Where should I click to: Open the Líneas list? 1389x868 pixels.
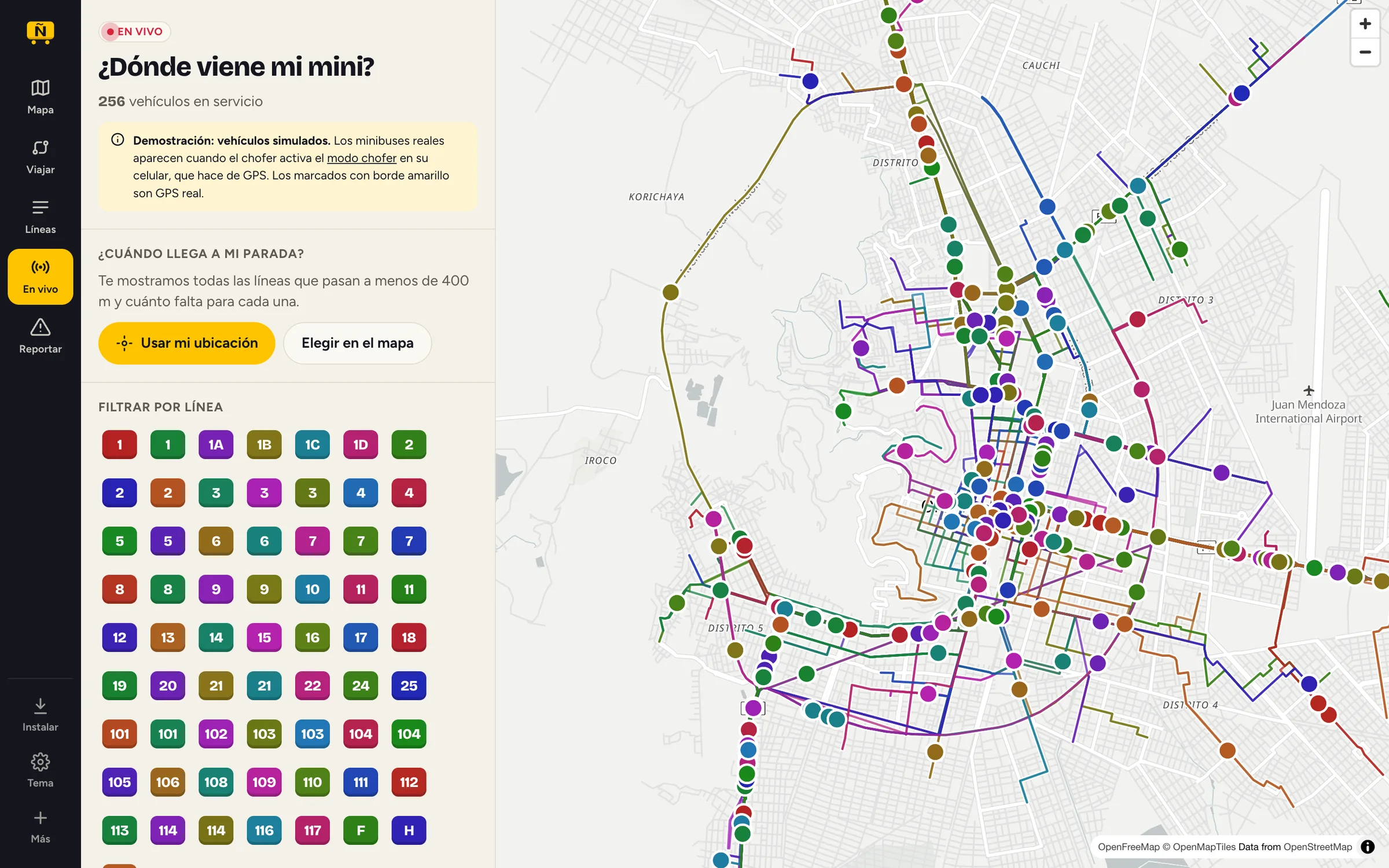pyautogui.click(x=40, y=216)
